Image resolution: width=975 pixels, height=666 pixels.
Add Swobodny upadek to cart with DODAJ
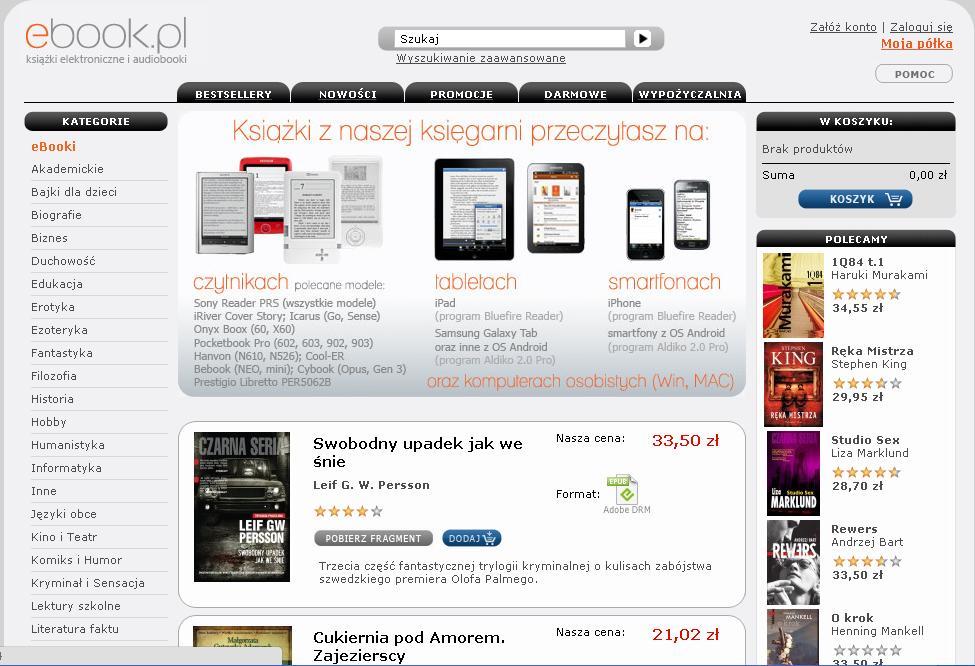(x=471, y=539)
